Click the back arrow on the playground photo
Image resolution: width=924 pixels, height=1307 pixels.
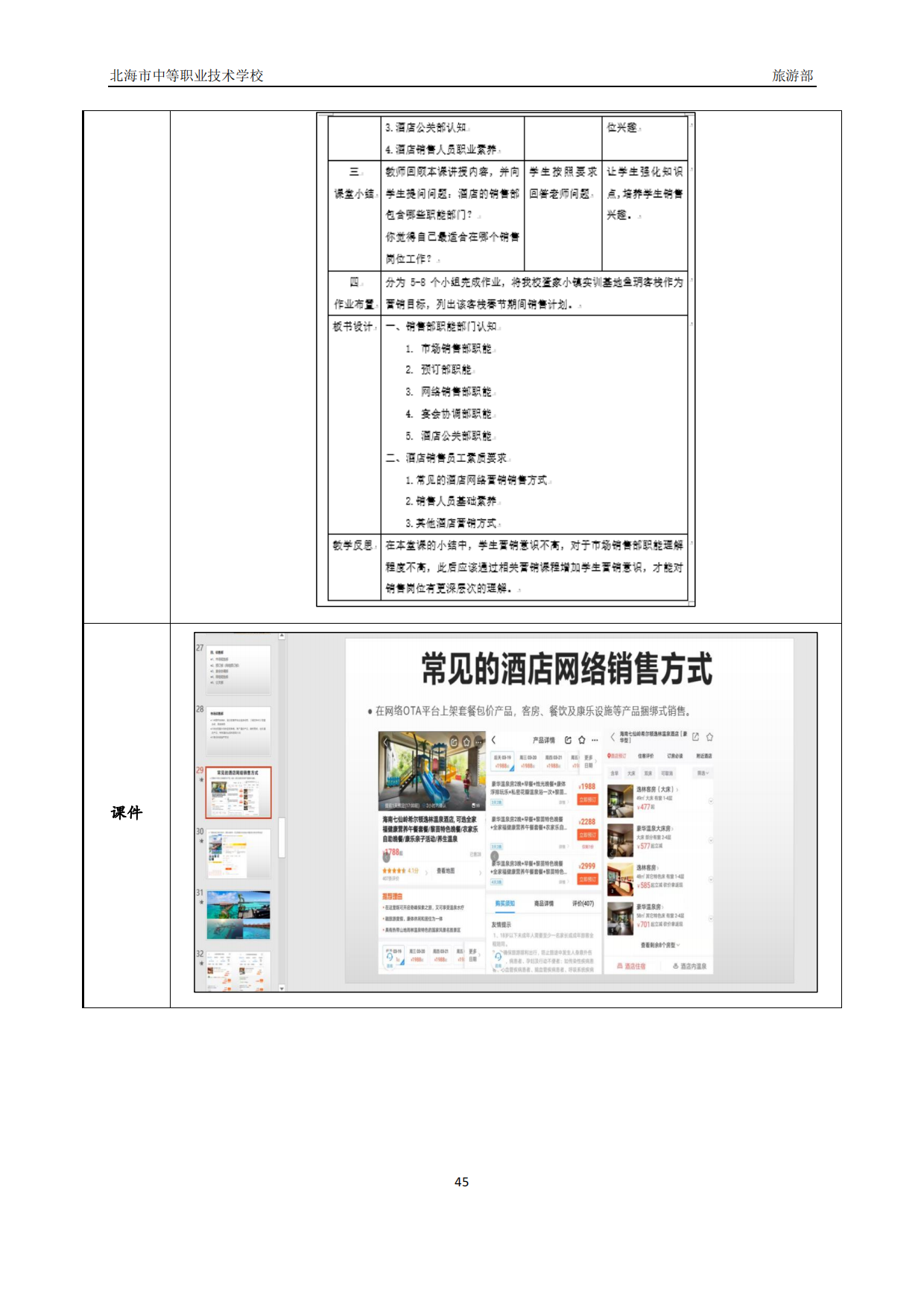tap(385, 742)
